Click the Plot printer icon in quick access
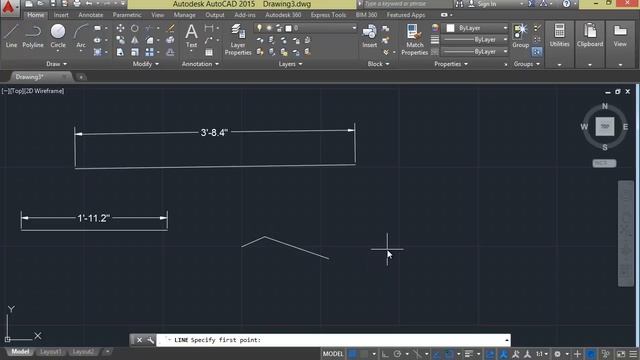 tap(77, 4)
